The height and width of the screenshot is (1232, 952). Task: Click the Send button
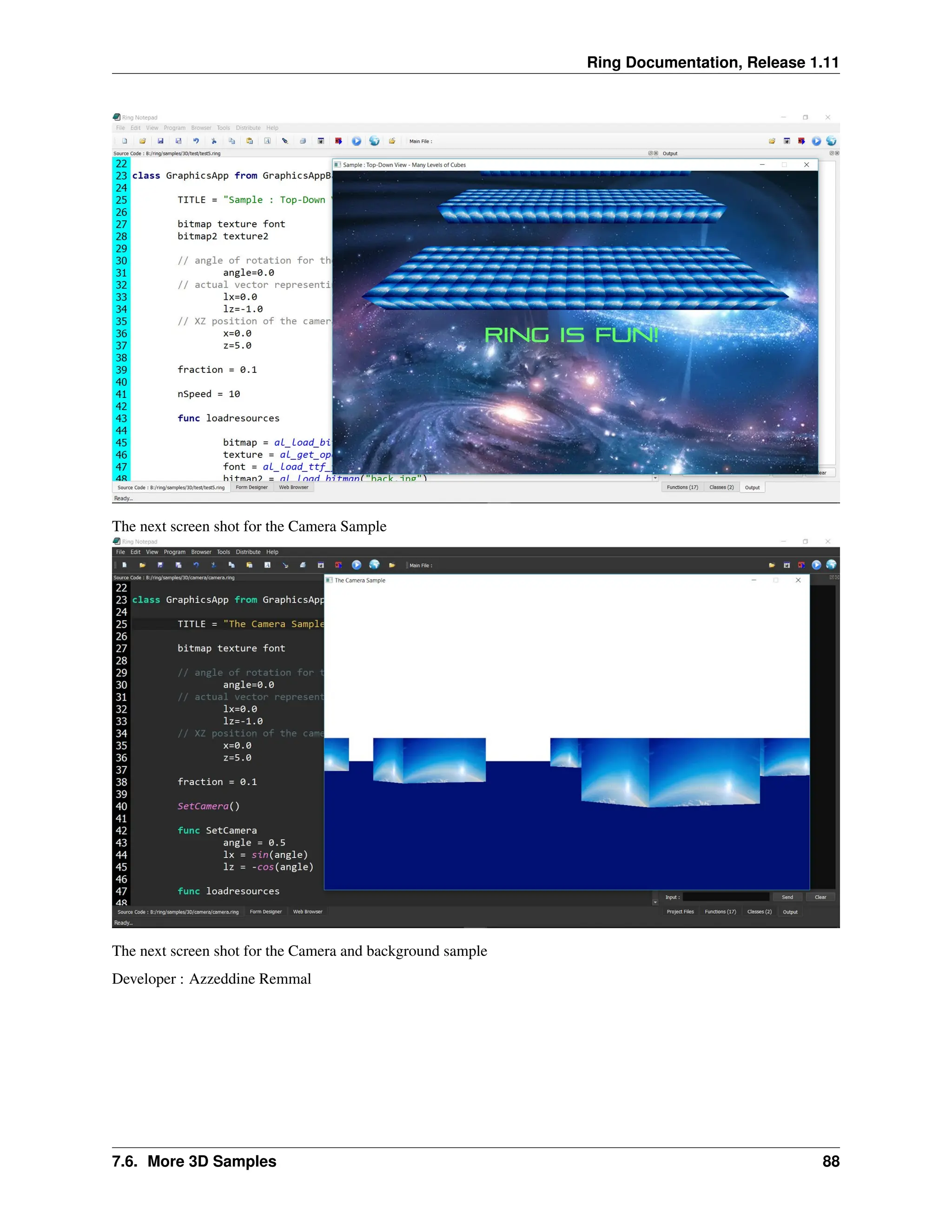[x=787, y=897]
